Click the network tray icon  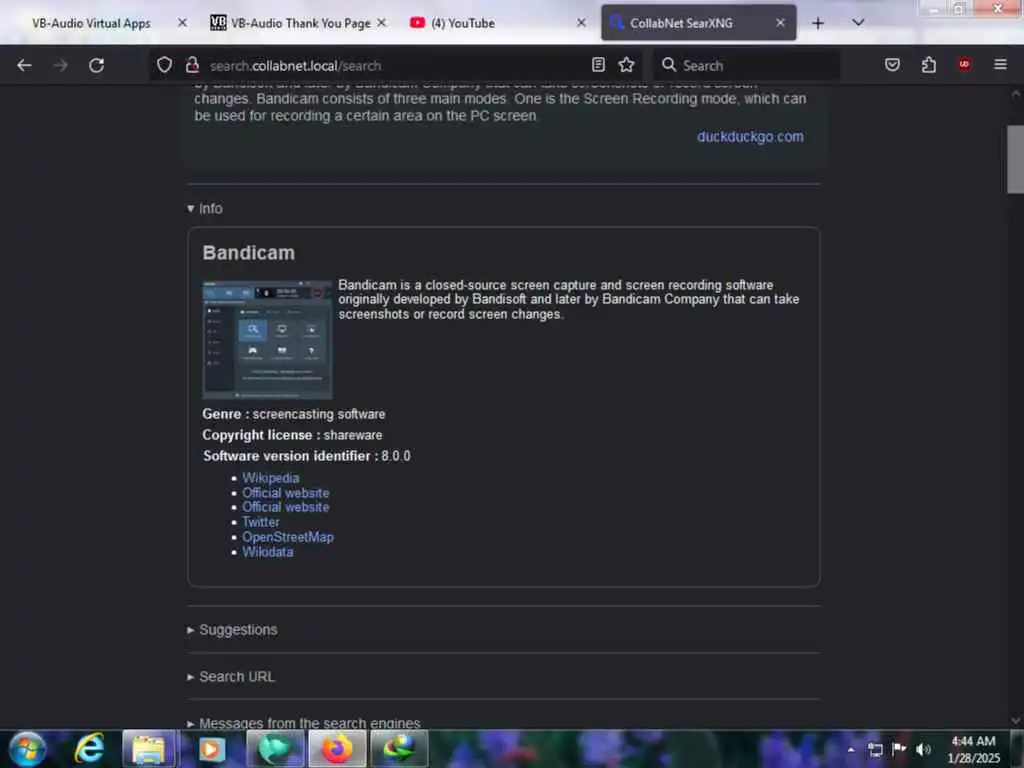[875, 749]
